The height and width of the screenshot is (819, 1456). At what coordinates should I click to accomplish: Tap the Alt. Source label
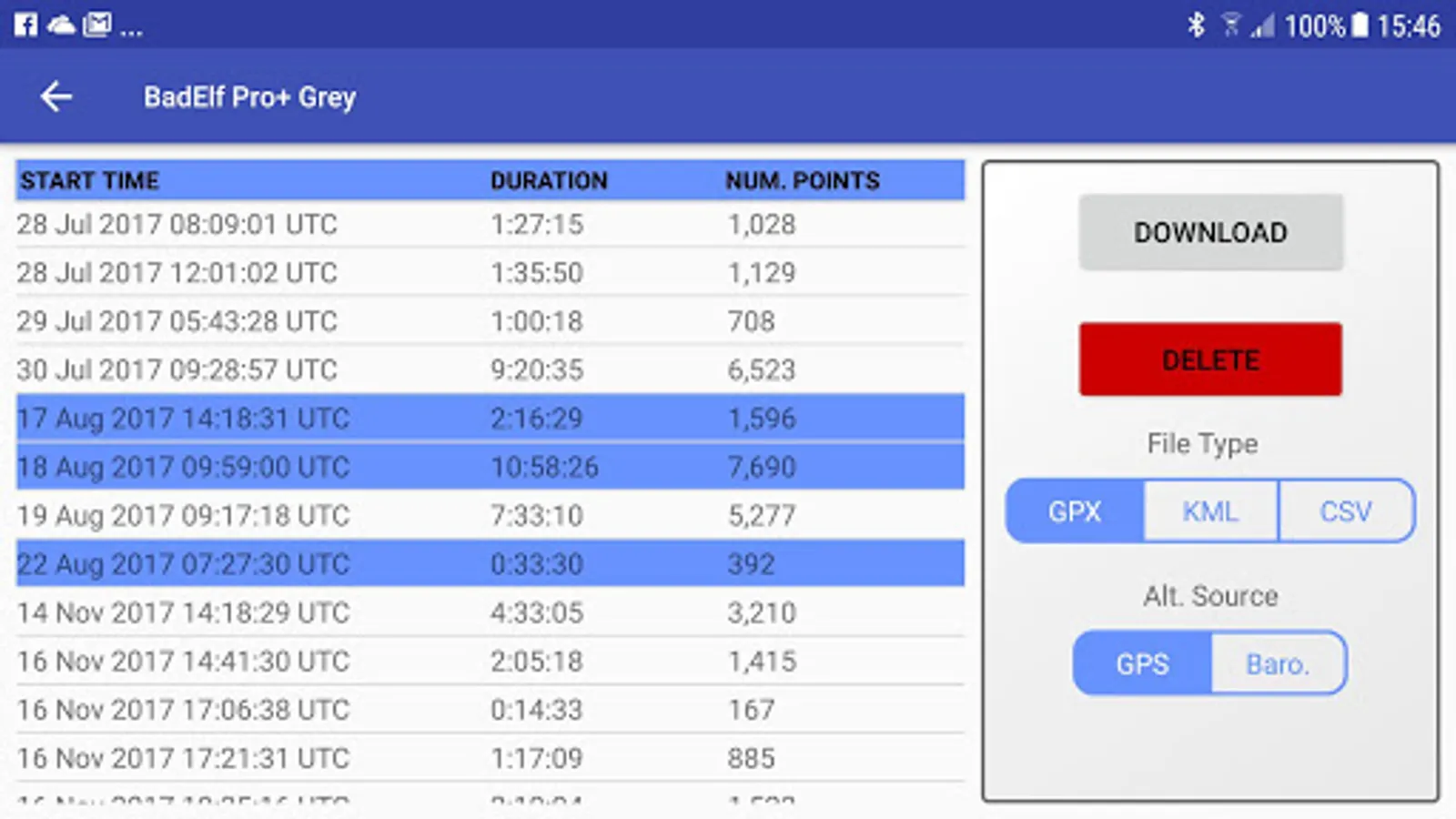click(1210, 596)
